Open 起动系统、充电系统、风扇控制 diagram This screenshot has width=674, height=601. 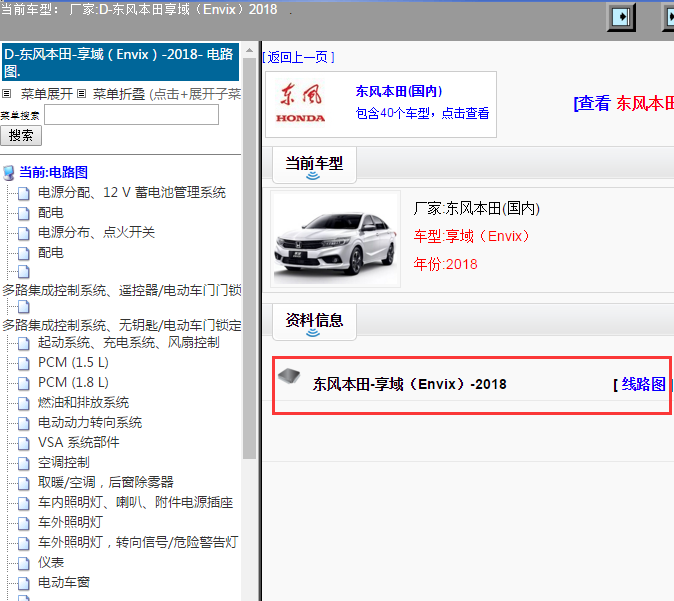point(129,342)
